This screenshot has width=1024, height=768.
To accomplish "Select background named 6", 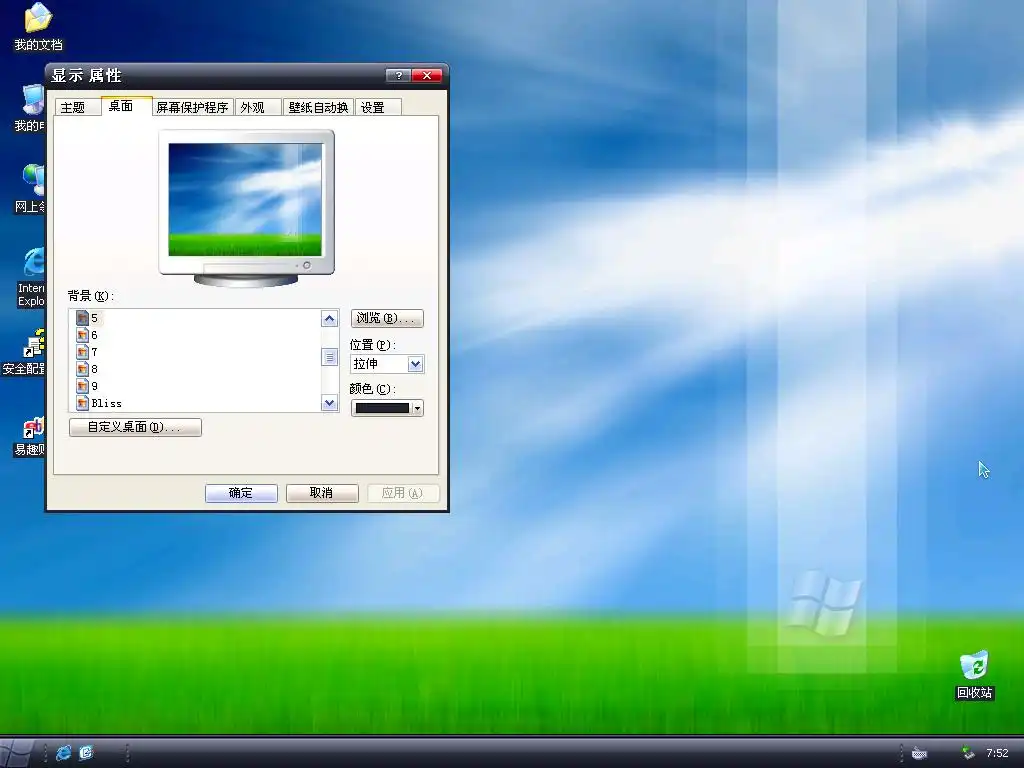I will pyautogui.click(x=95, y=335).
